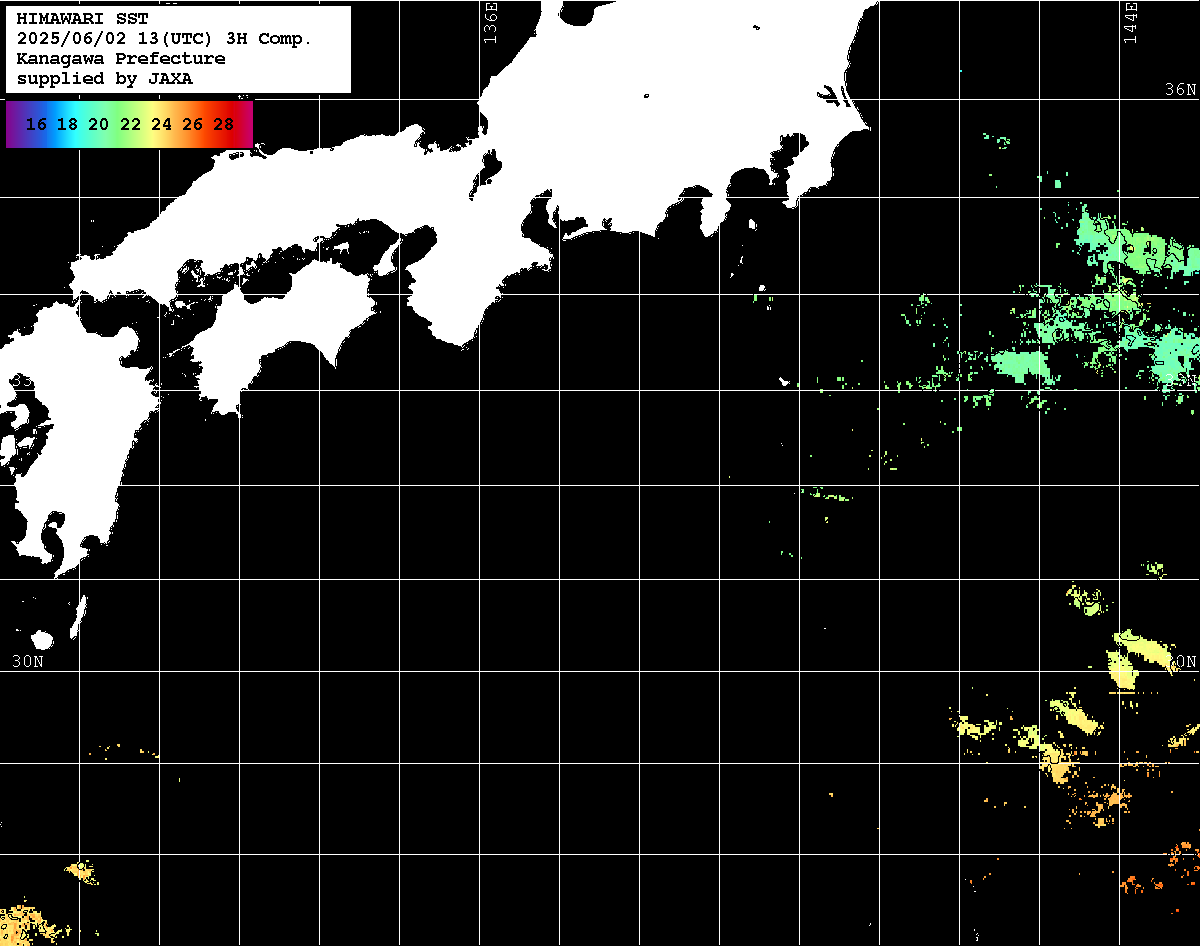Click the full 30N latitude label
Screen dimensions: 1200x946
pyautogui.click(x=28, y=661)
